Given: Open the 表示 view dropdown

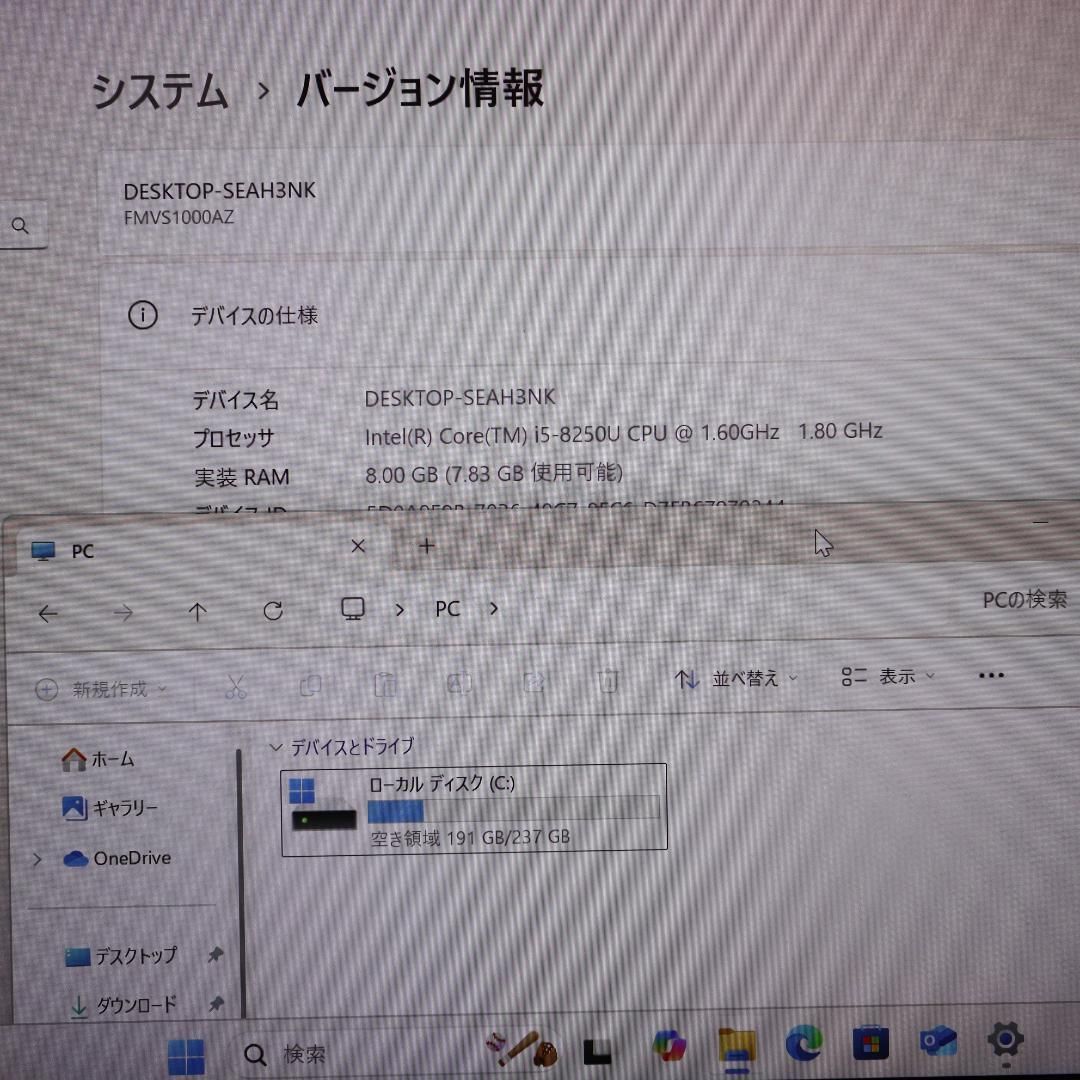Looking at the screenshot, I should pyautogui.click(x=888, y=677).
